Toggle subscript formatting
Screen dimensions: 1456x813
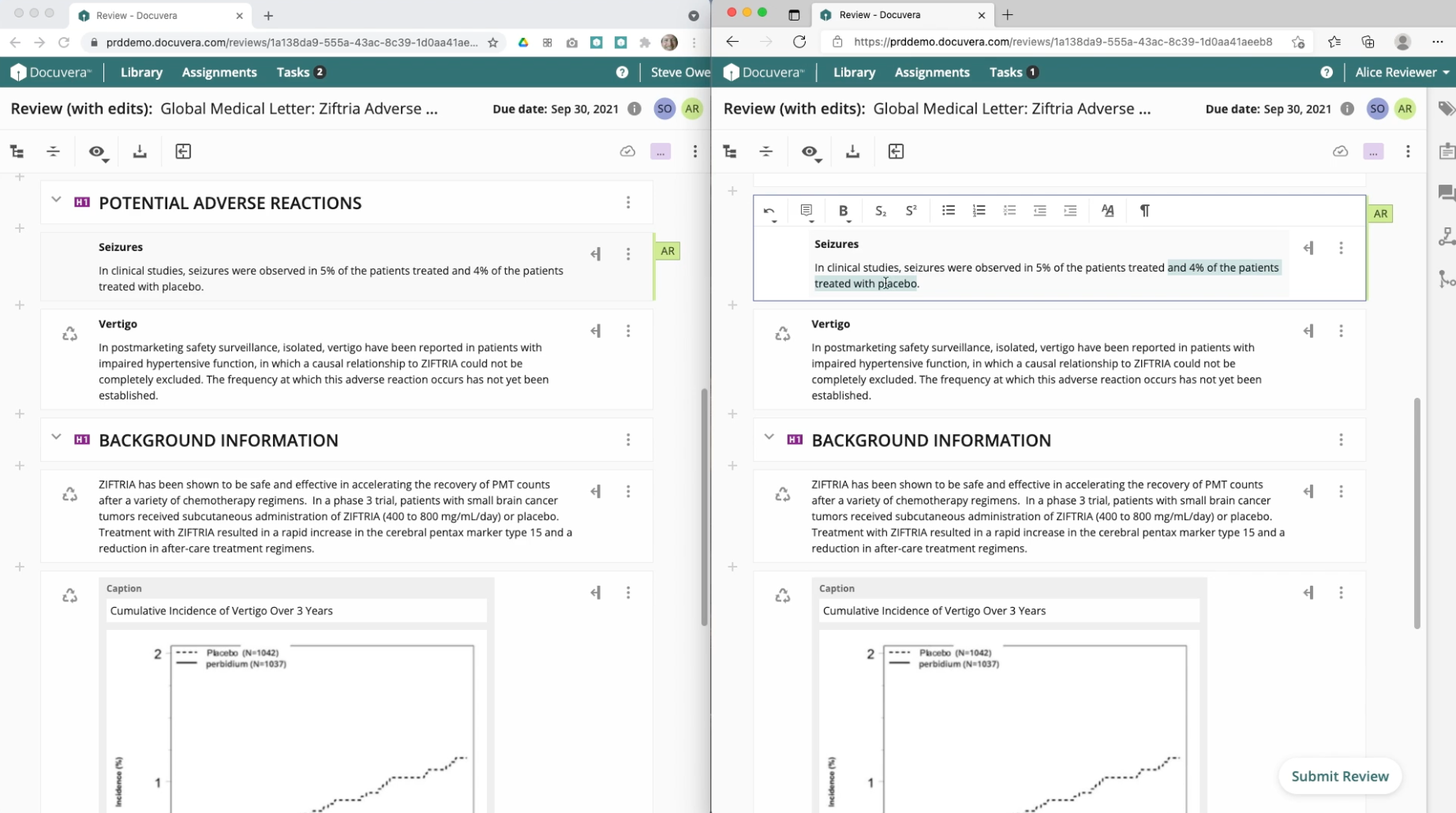tap(881, 211)
